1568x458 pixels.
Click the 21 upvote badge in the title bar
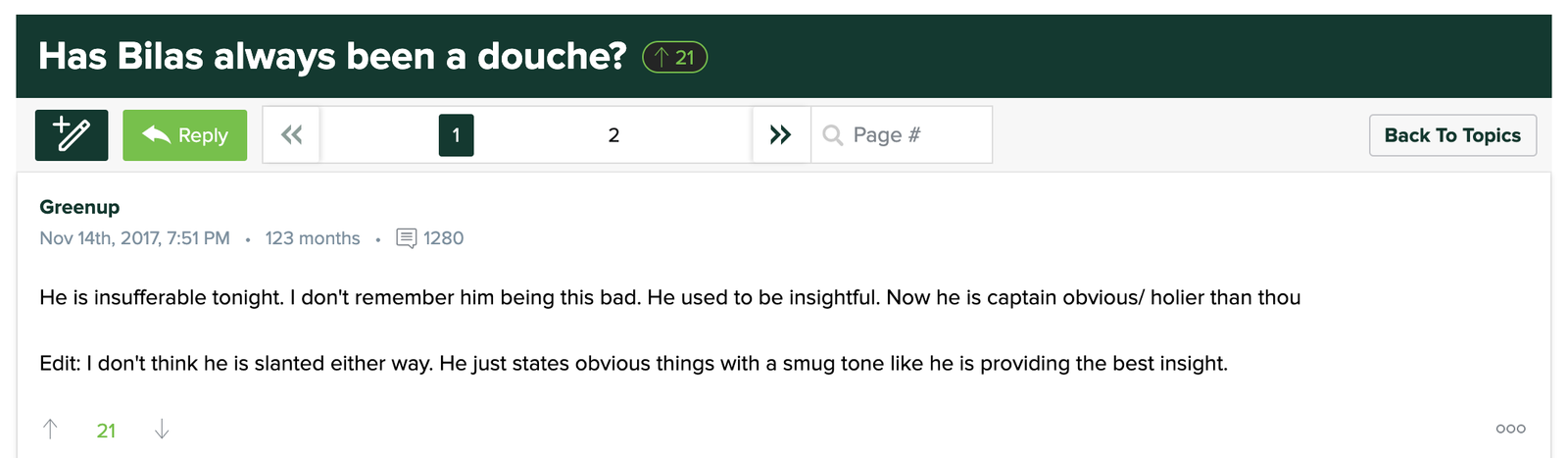(674, 58)
